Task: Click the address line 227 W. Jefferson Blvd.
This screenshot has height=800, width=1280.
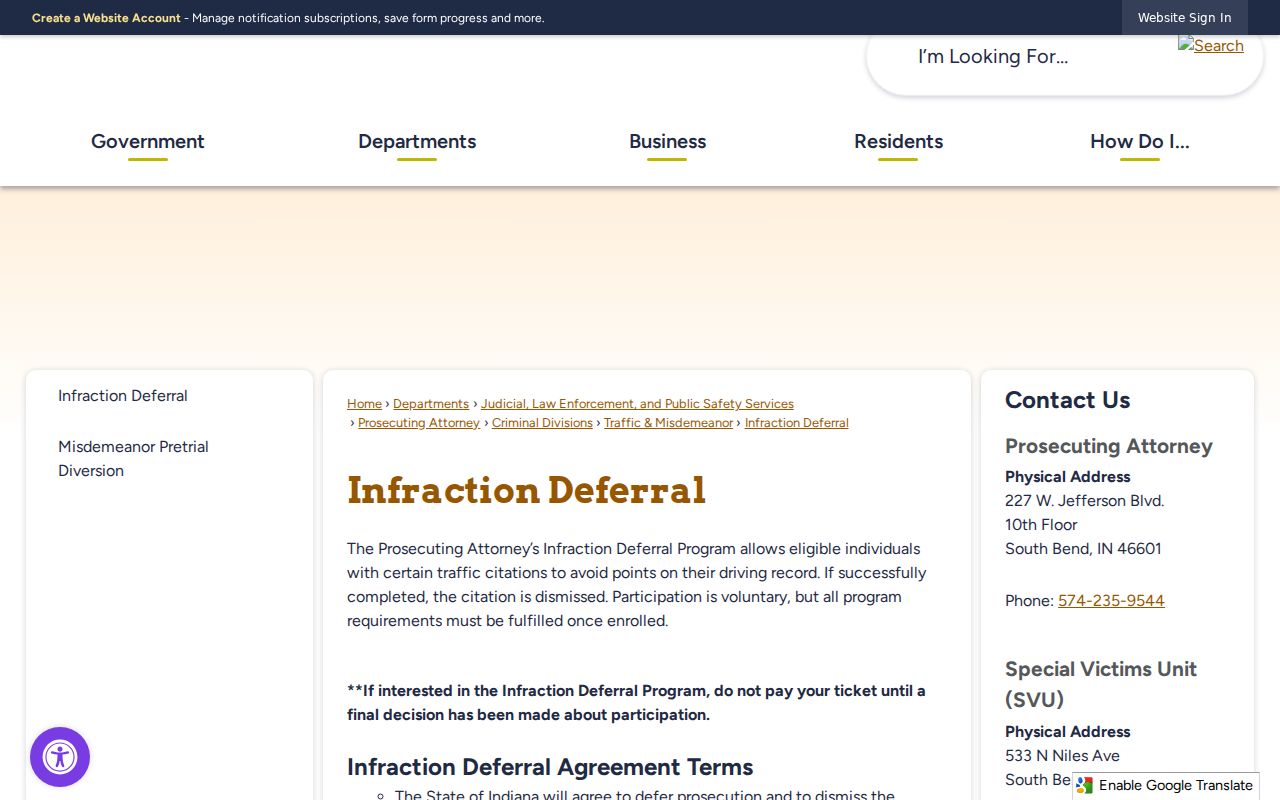Action: point(1085,501)
